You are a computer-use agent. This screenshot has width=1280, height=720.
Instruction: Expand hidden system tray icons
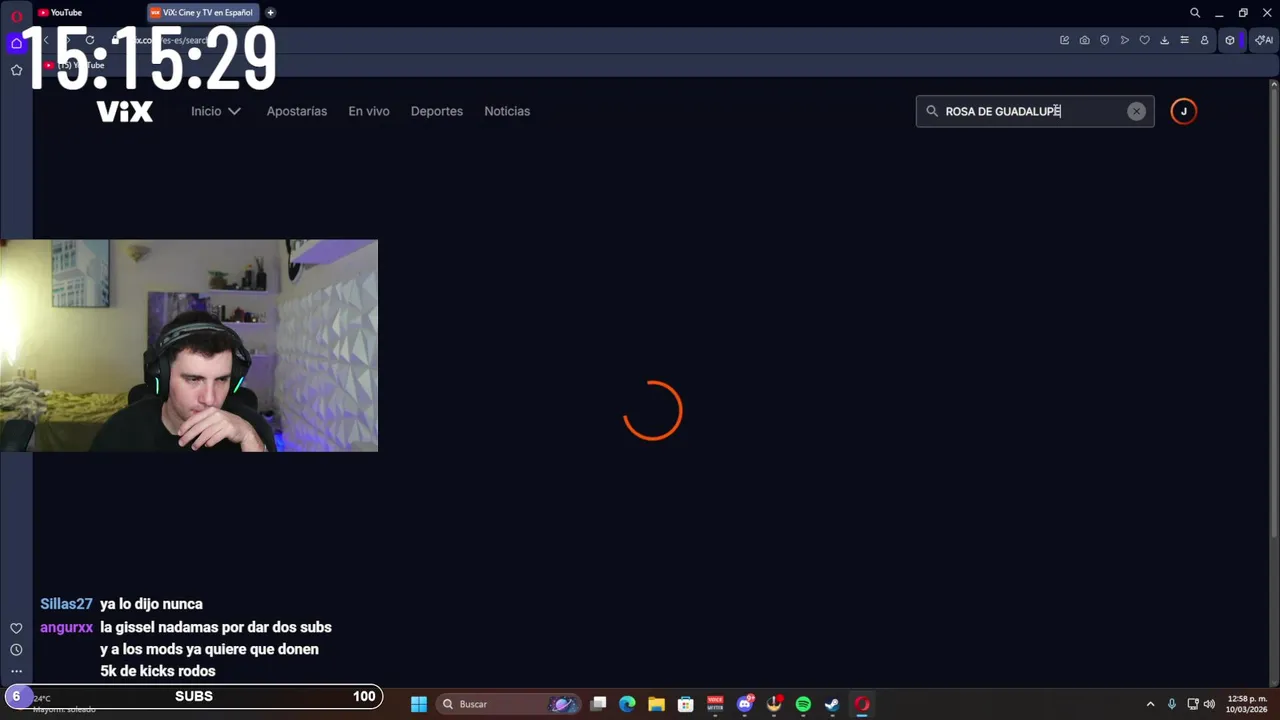pyautogui.click(x=1150, y=704)
